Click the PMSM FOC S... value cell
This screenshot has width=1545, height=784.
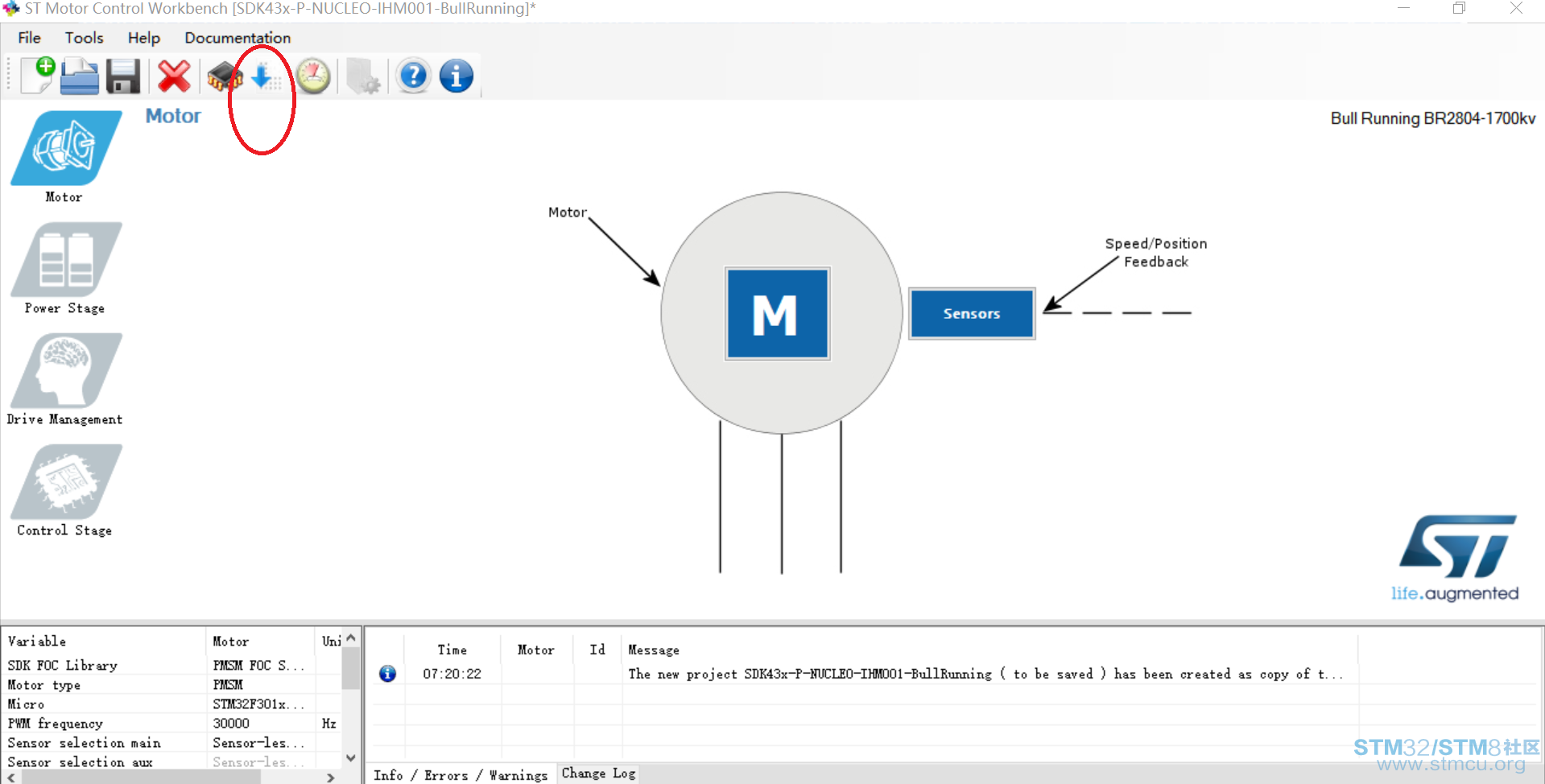tap(258, 666)
